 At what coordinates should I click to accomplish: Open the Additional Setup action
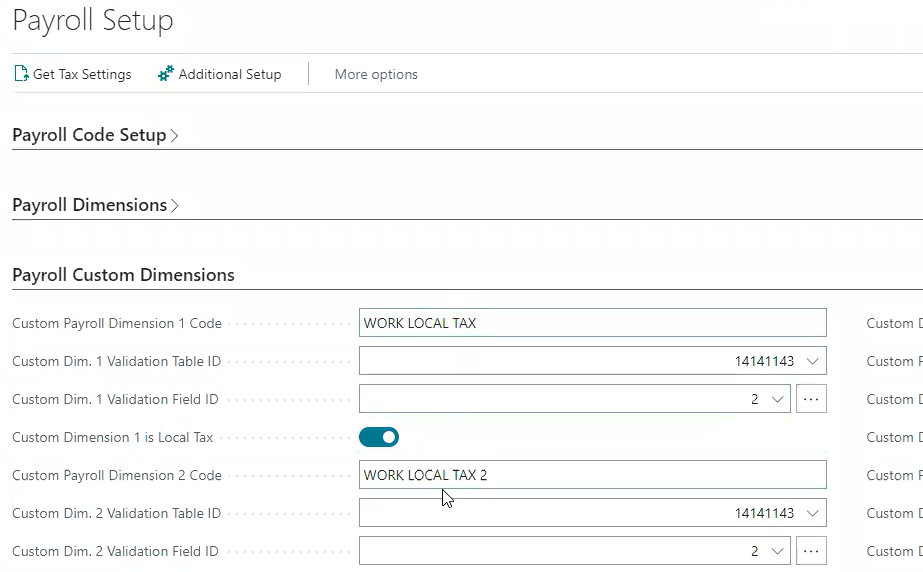[229, 74]
